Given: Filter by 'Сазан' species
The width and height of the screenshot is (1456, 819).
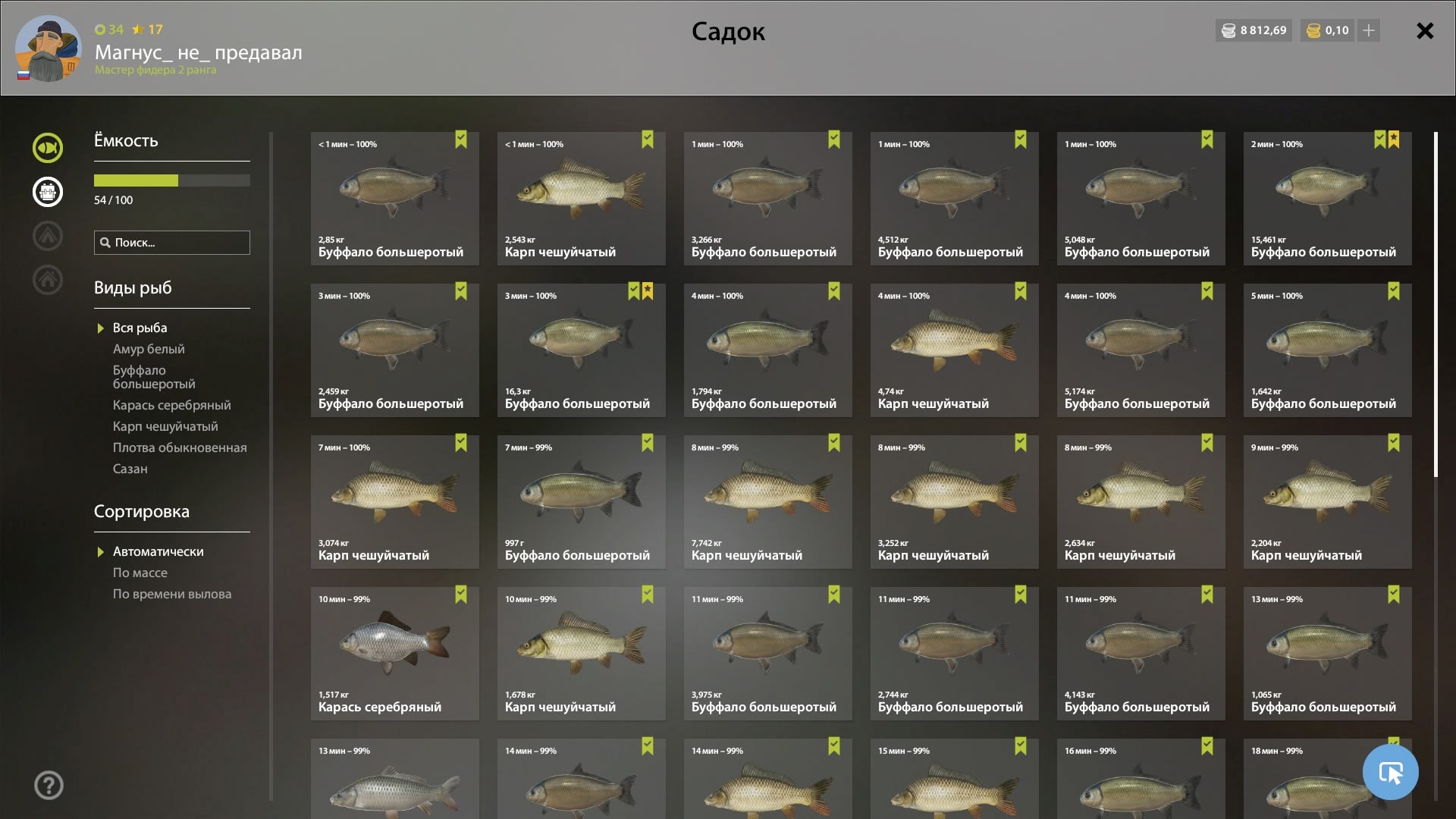Looking at the screenshot, I should tap(130, 469).
